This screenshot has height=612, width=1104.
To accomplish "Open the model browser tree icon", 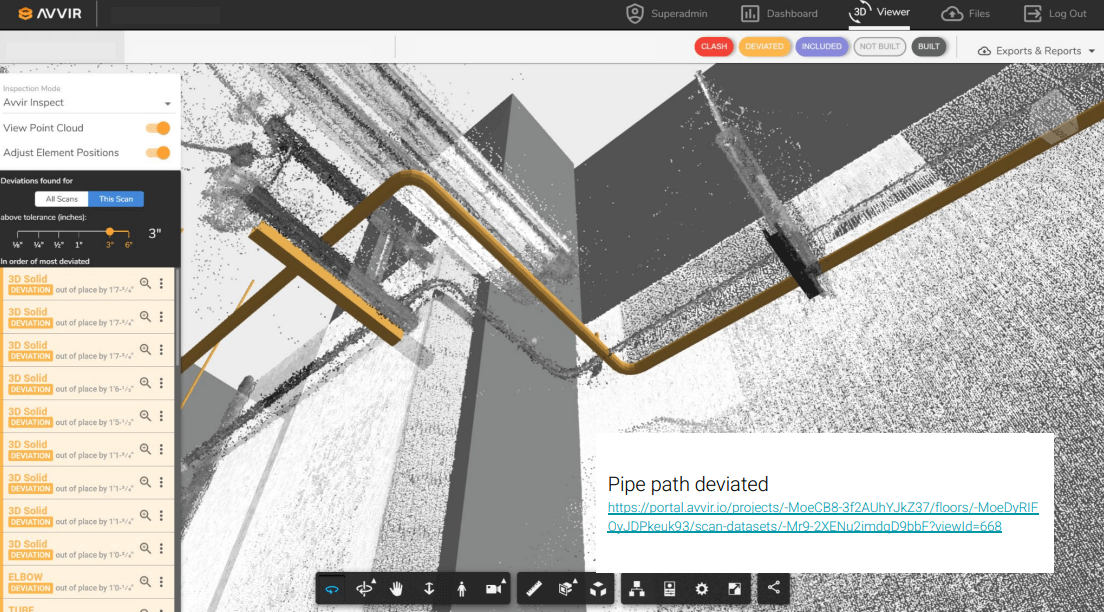I will 636,589.
